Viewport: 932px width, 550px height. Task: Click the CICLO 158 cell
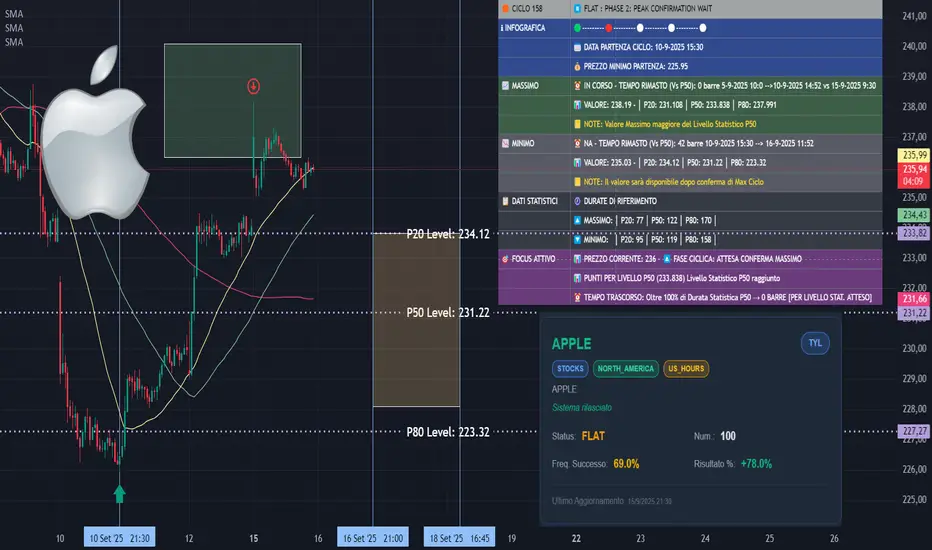(534, 8)
